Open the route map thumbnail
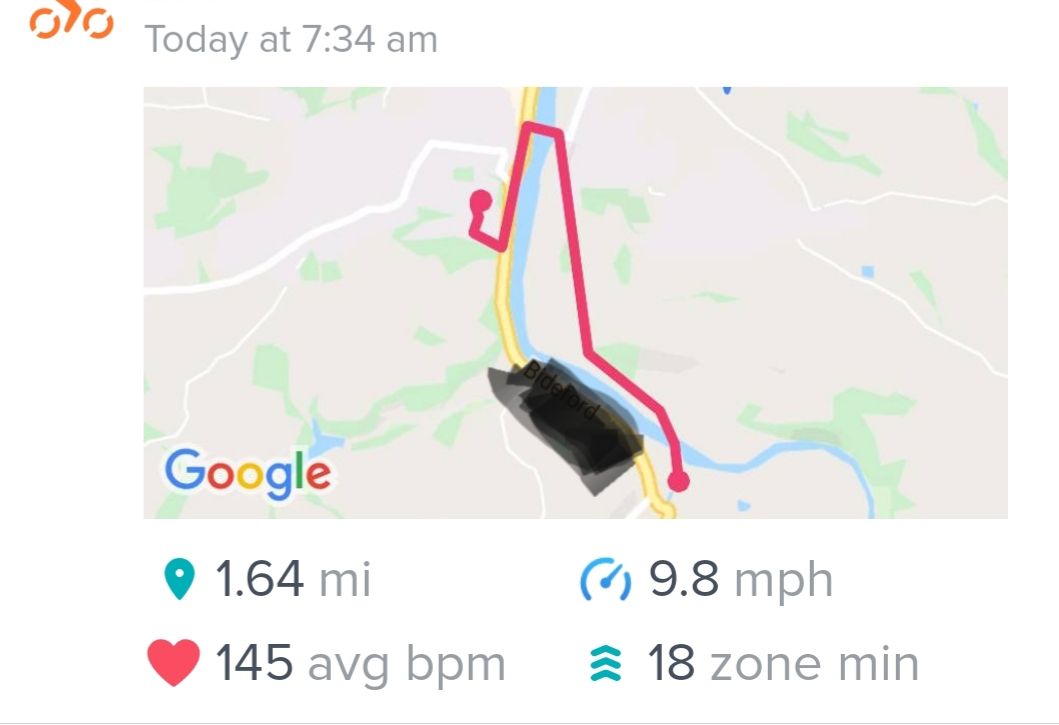This screenshot has width=1059, height=725. coord(575,303)
